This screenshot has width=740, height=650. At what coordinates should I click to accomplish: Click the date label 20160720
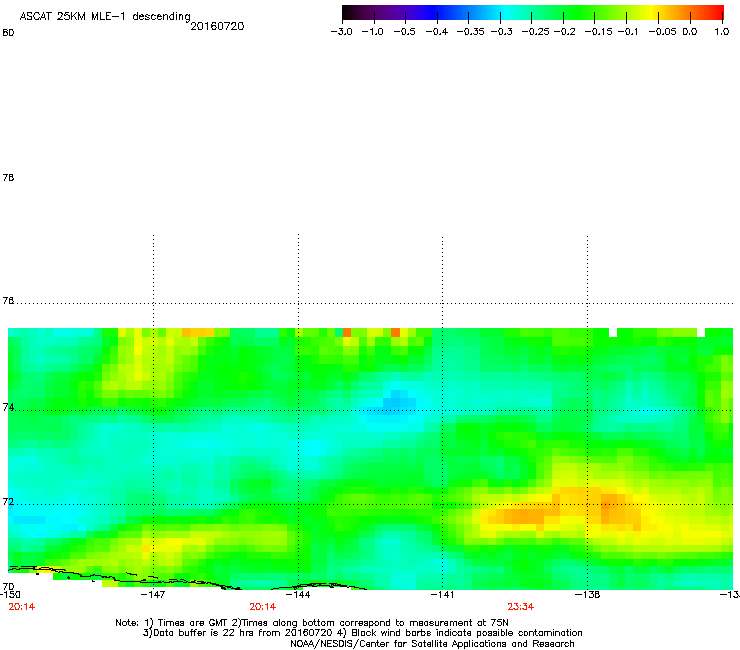217,26
